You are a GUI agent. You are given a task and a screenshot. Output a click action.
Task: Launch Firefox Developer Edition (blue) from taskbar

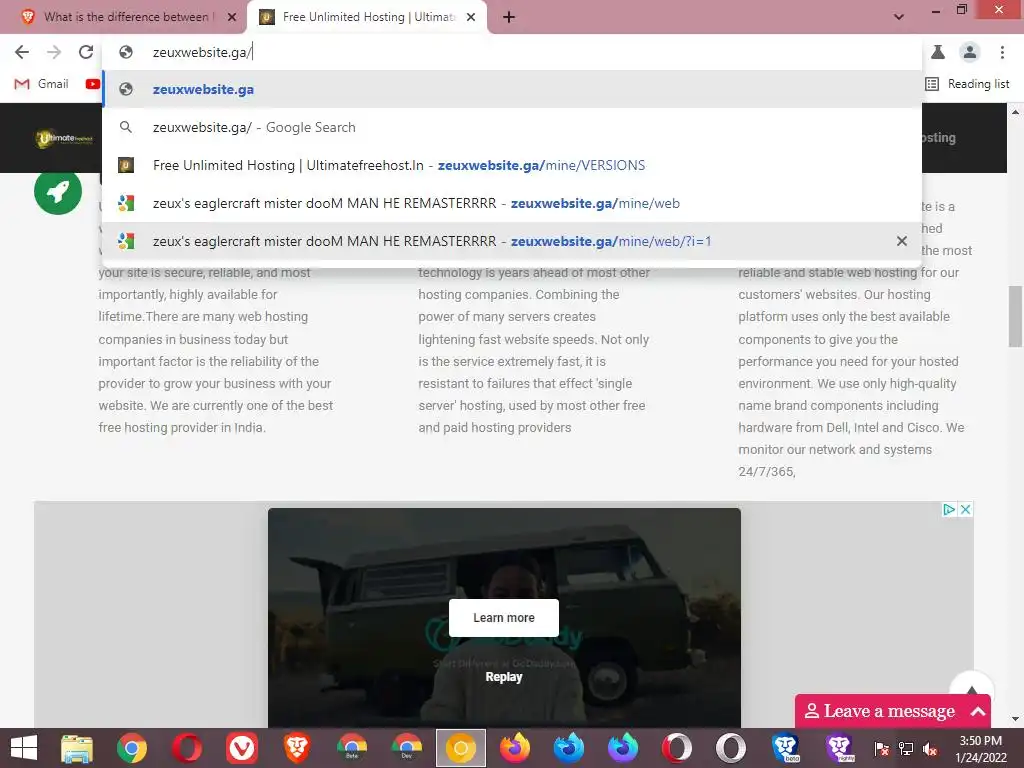pos(569,748)
